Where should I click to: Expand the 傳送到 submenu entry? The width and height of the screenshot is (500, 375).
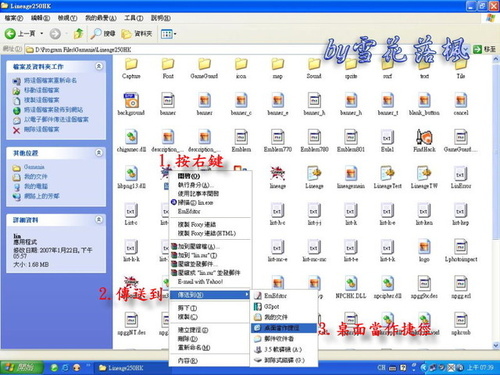(x=210, y=295)
